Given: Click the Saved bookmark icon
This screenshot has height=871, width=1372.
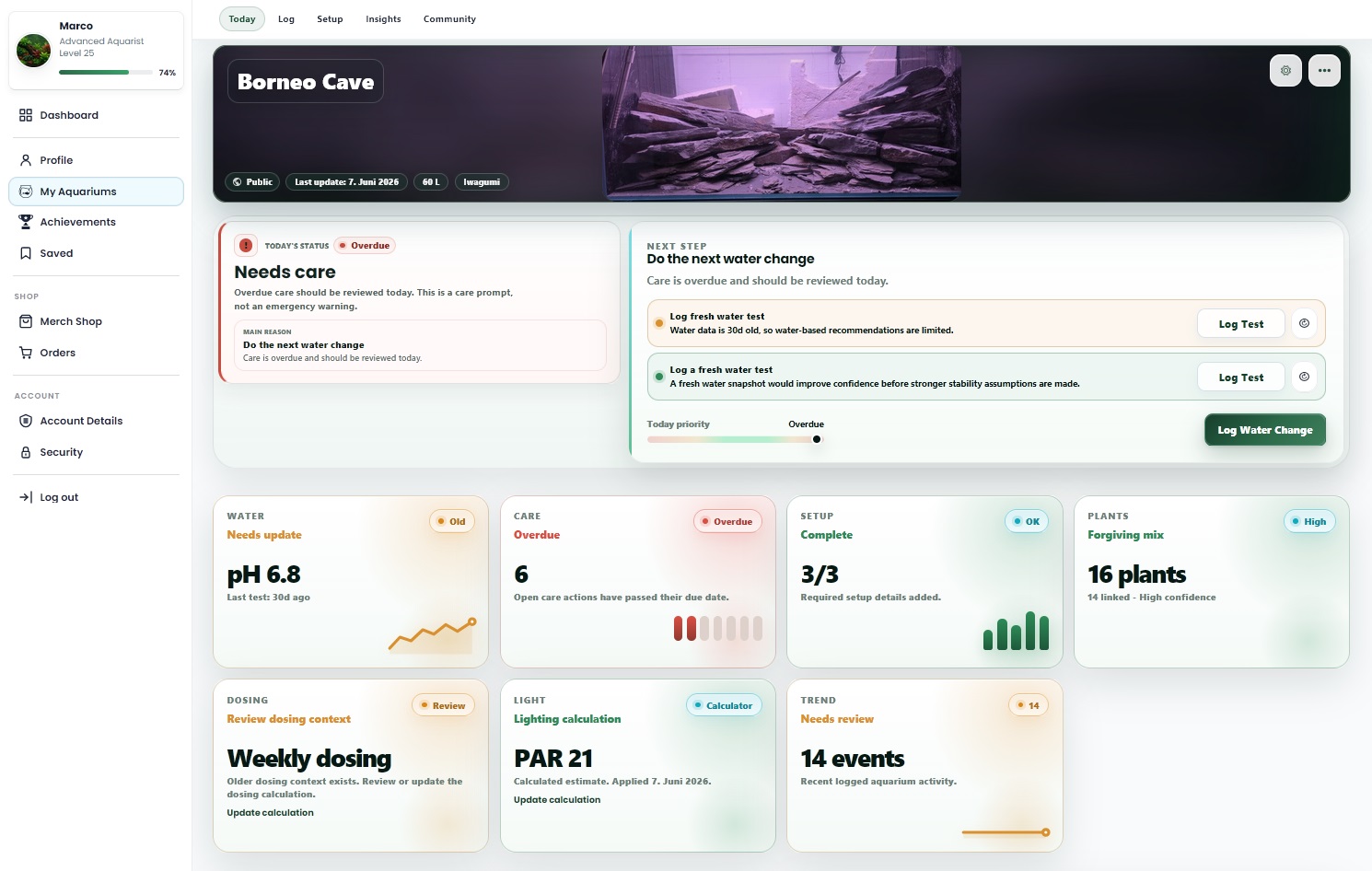Looking at the screenshot, I should click(26, 253).
